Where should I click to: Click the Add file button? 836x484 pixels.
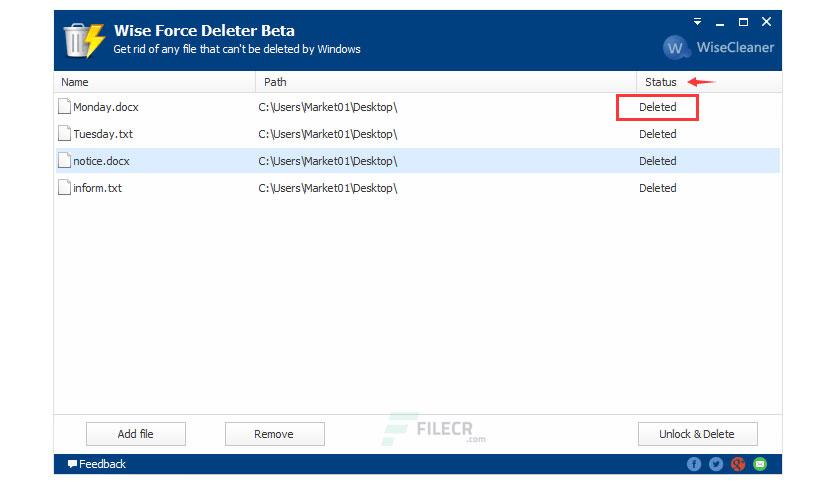tap(135, 434)
